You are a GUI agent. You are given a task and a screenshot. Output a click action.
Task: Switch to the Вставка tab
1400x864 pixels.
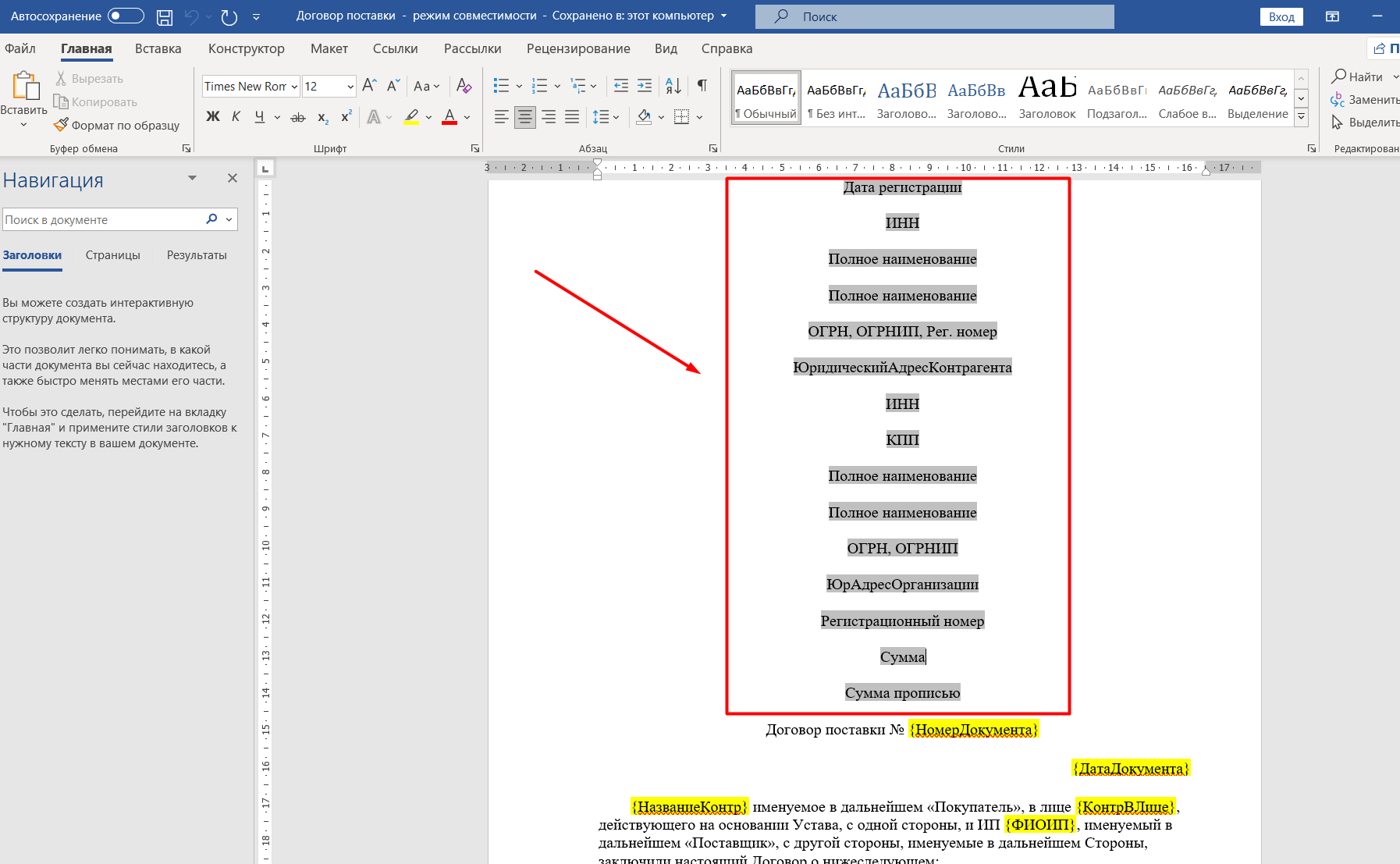pos(158,48)
